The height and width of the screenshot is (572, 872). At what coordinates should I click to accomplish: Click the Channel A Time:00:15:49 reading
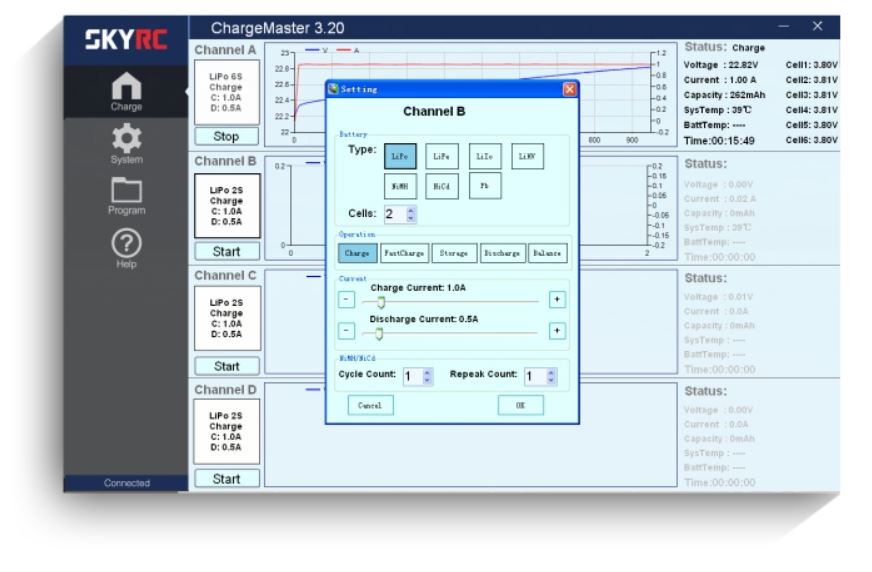719,141
